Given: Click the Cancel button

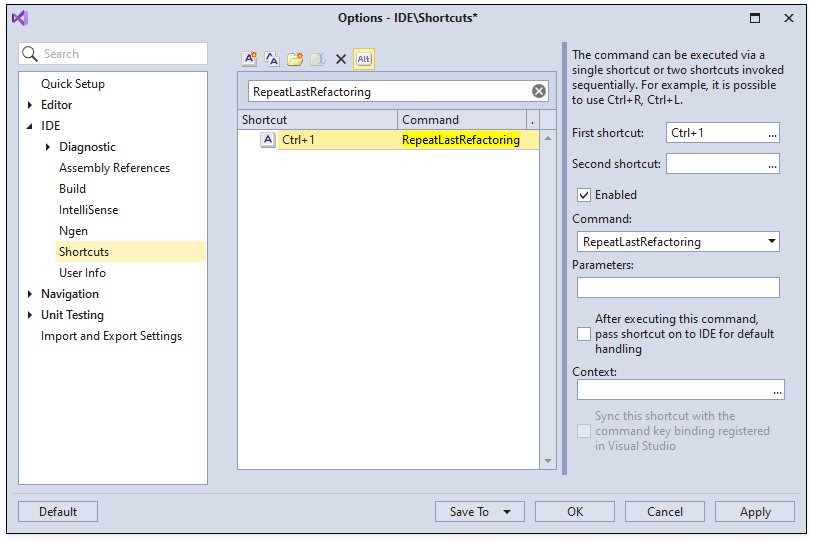Looking at the screenshot, I should [665, 512].
